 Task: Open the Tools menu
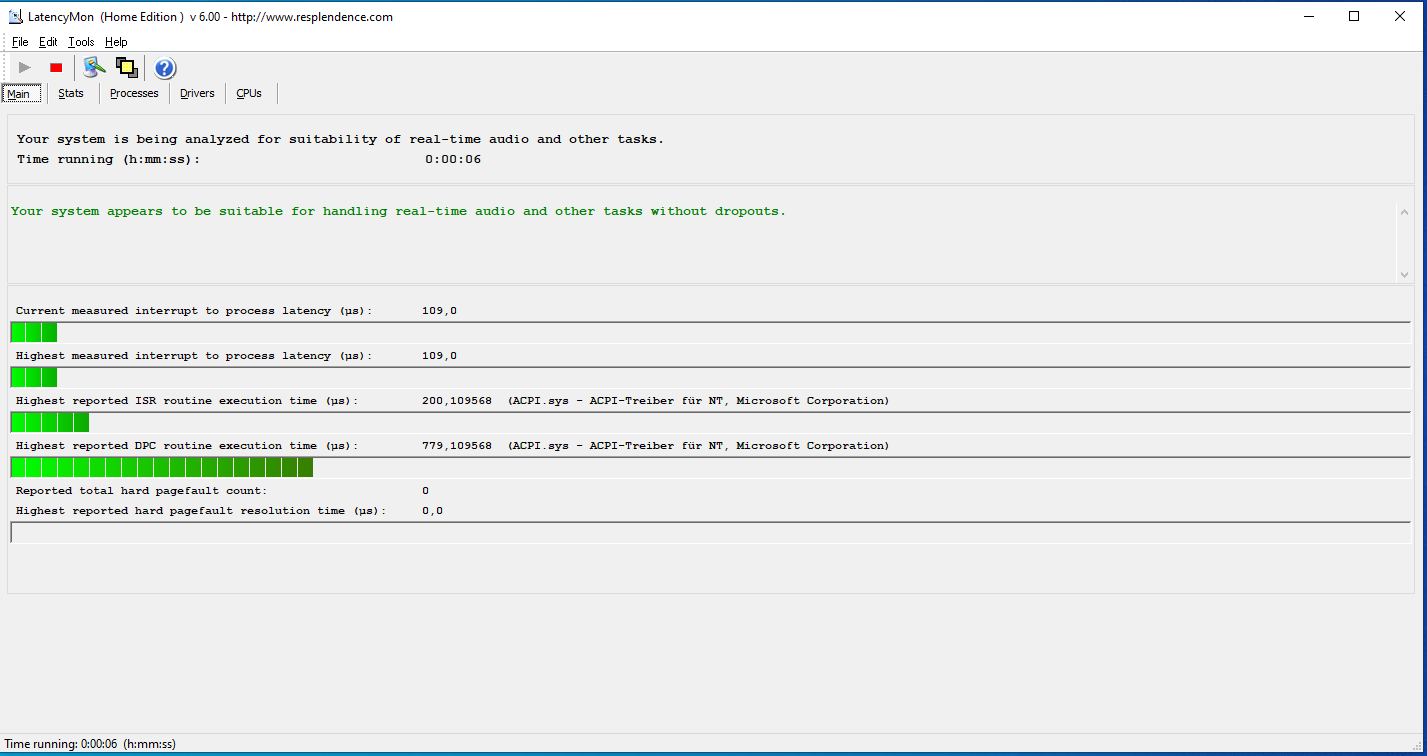tap(81, 42)
